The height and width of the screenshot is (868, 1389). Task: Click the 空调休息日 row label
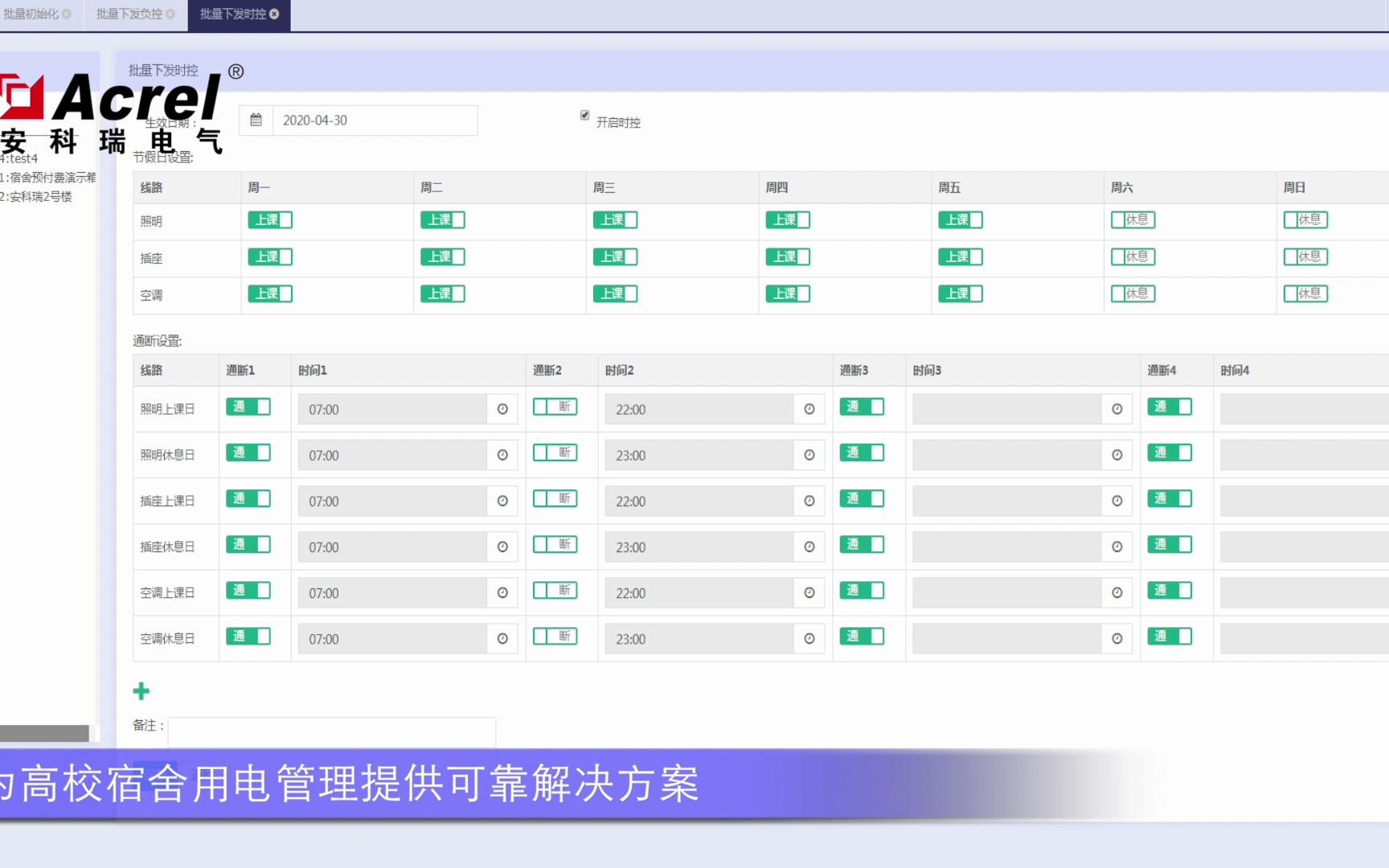coord(167,638)
